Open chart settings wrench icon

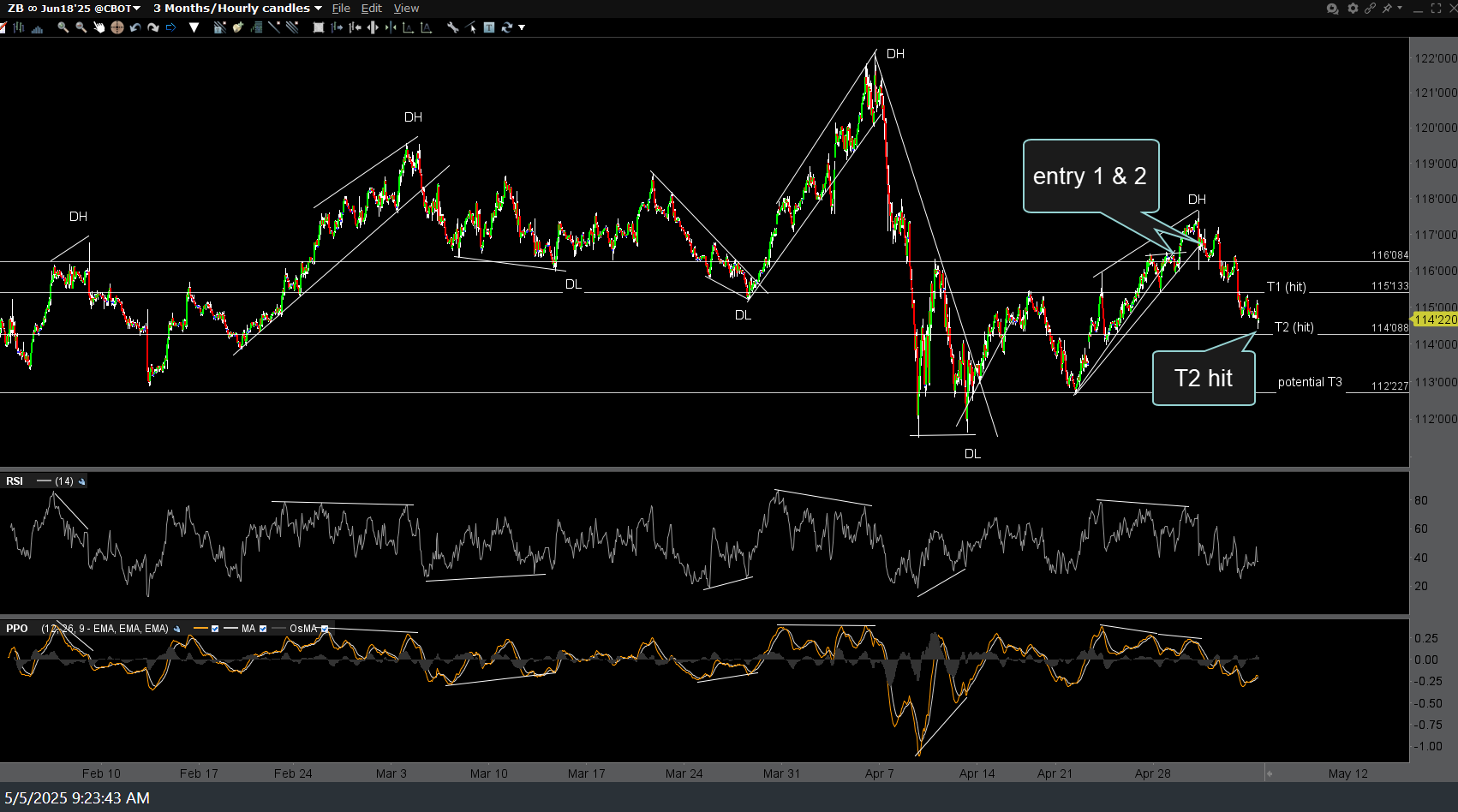pyautogui.click(x=452, y=27)
